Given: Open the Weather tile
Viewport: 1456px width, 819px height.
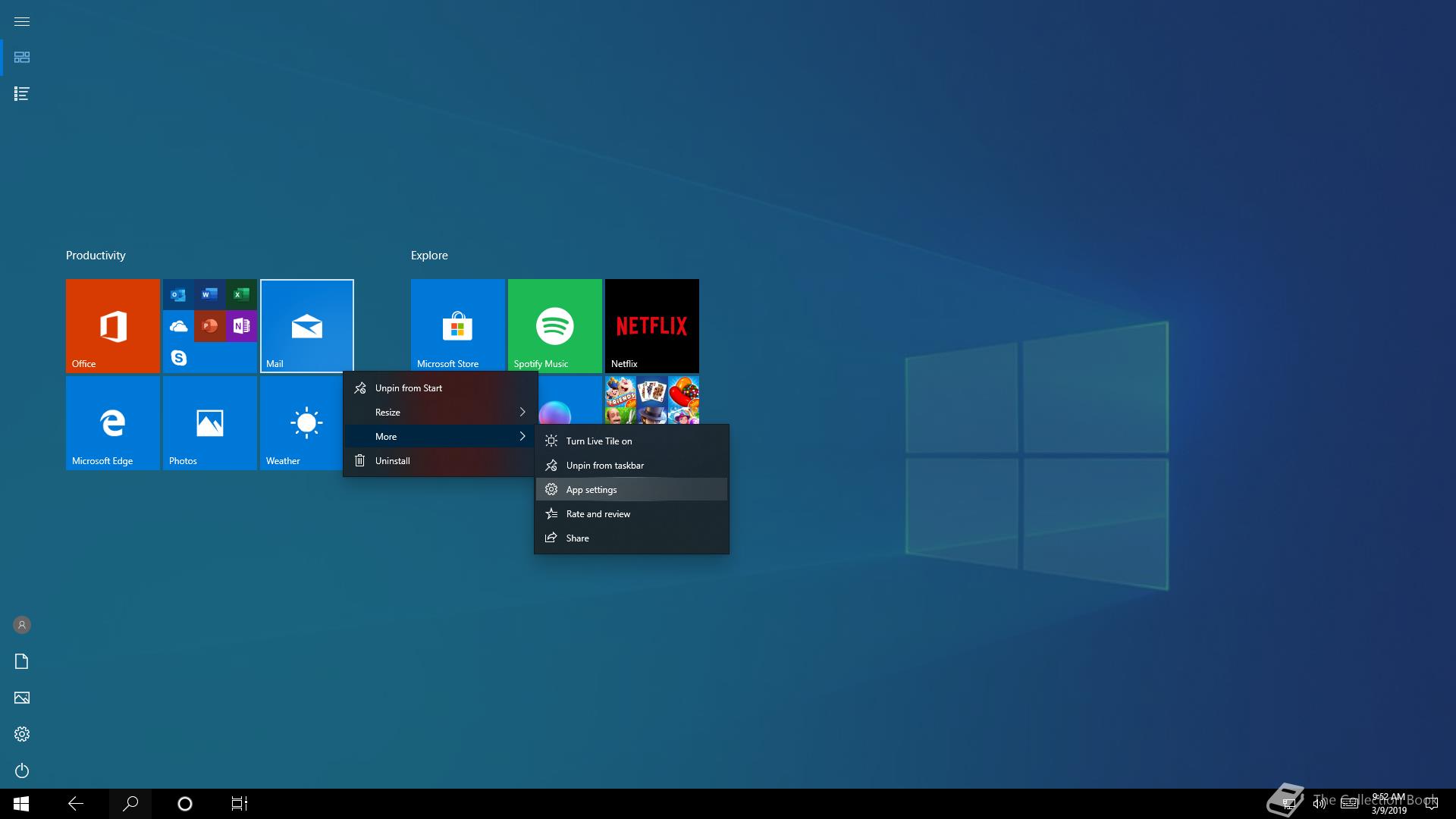Looking at the screenshot, I should 301,423.
